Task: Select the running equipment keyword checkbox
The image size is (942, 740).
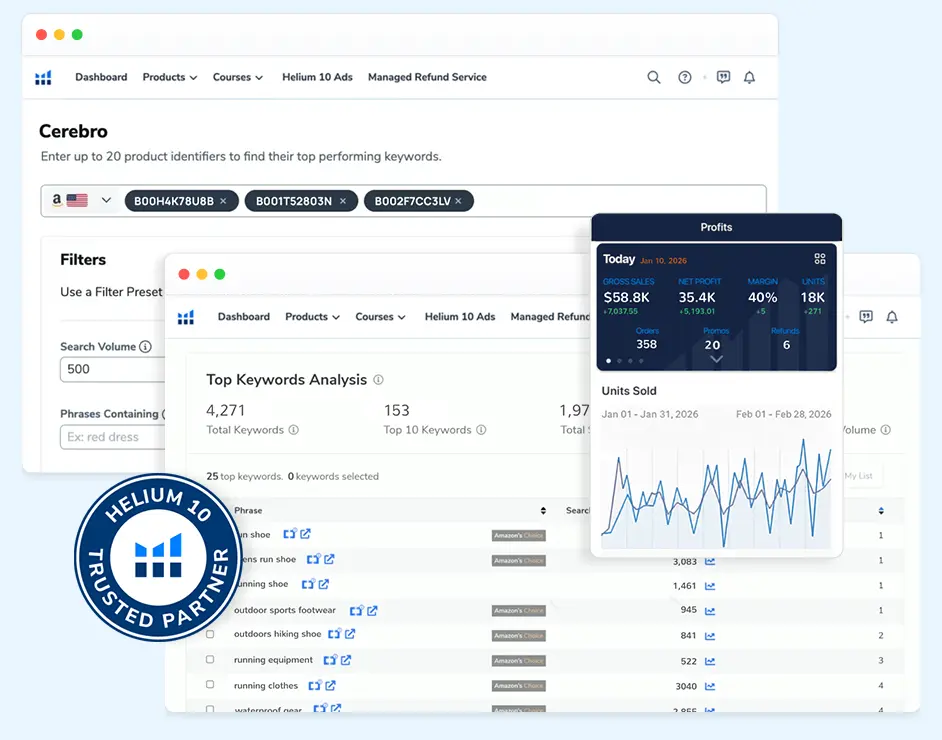Action: tap(210, 660)
